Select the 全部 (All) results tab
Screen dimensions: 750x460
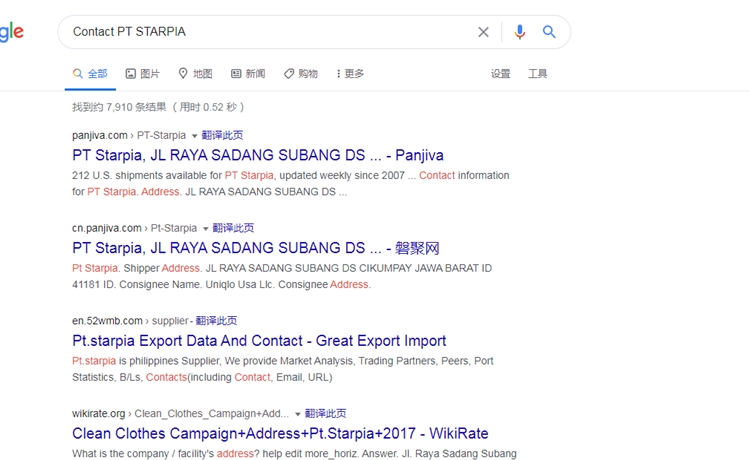click(90, 74)
